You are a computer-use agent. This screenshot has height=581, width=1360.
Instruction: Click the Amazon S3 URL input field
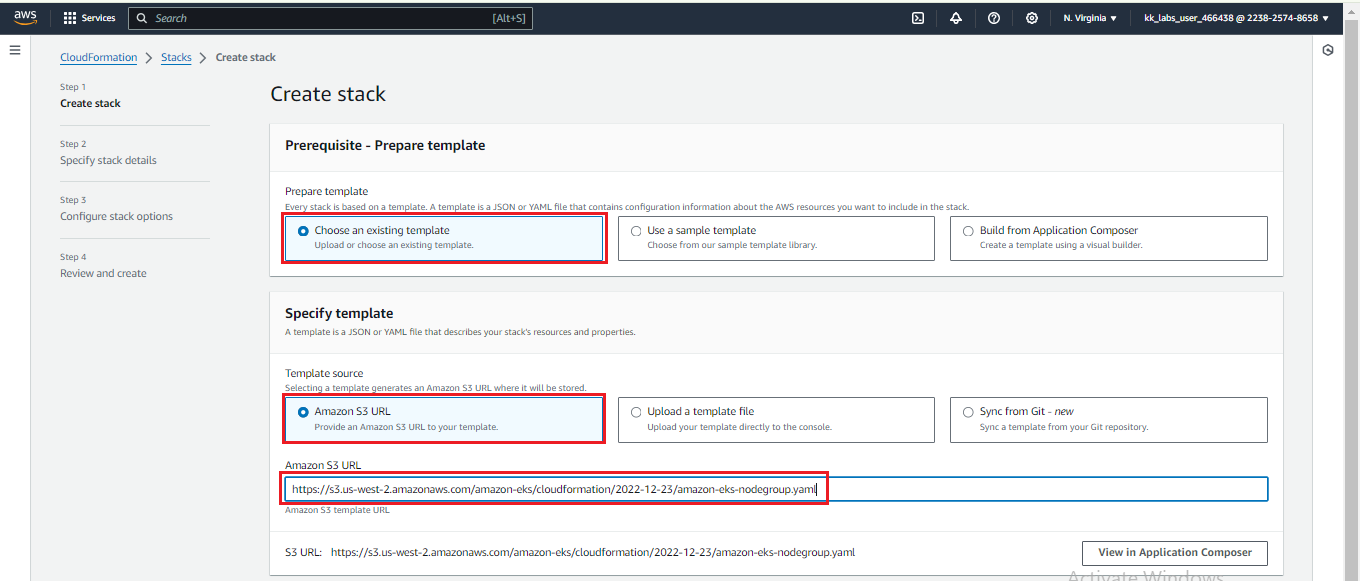[x=776, y=489]
